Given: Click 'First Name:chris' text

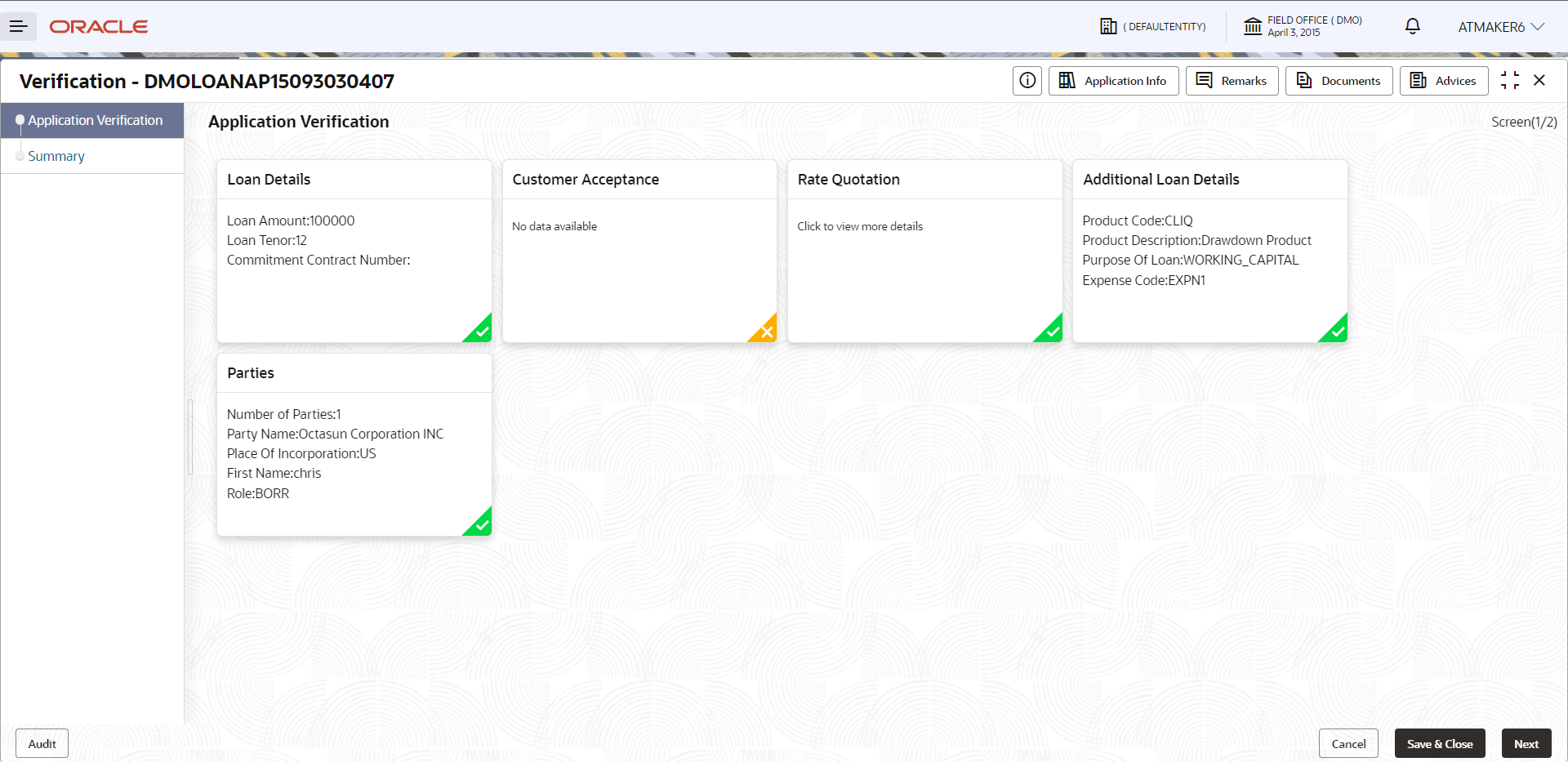Looking at the screenshot, I should click(x=274, y=473).
